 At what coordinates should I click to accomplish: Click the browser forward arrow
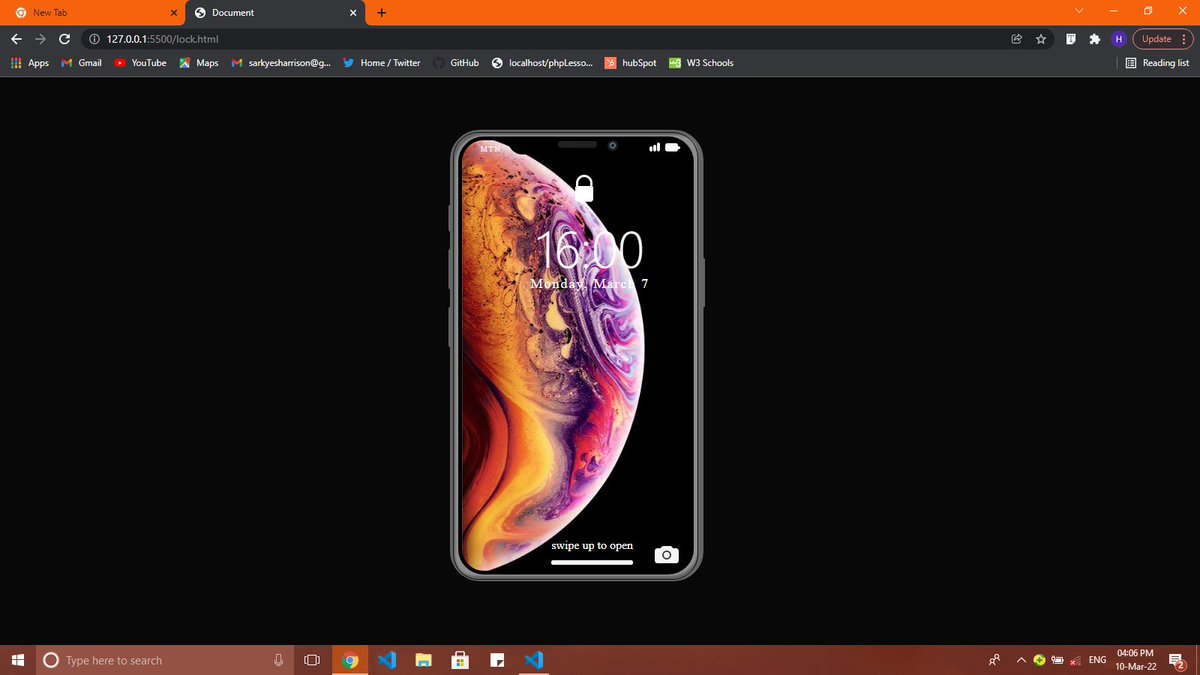tap(40, 39)
